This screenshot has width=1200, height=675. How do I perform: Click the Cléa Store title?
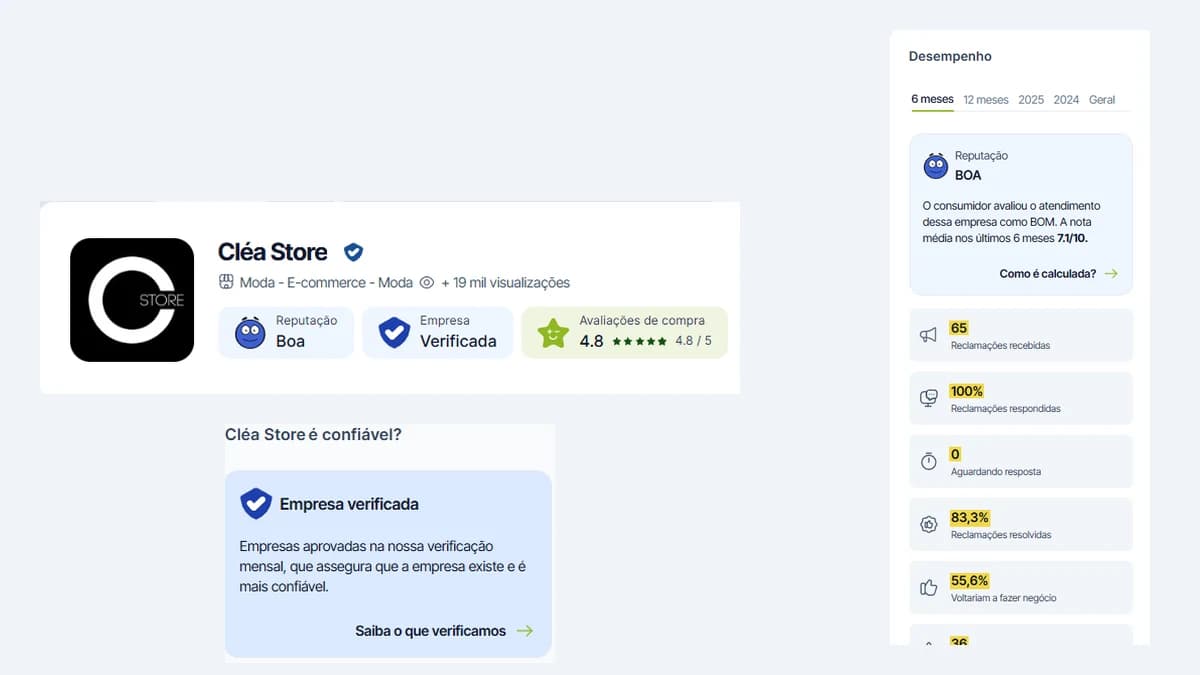coord(273,252)
